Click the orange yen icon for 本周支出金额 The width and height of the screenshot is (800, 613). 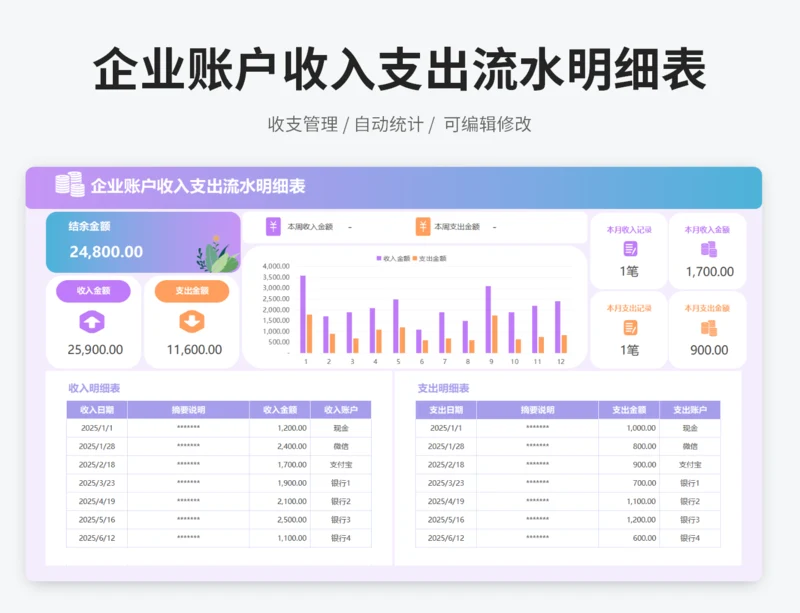(x=423, y=227)
